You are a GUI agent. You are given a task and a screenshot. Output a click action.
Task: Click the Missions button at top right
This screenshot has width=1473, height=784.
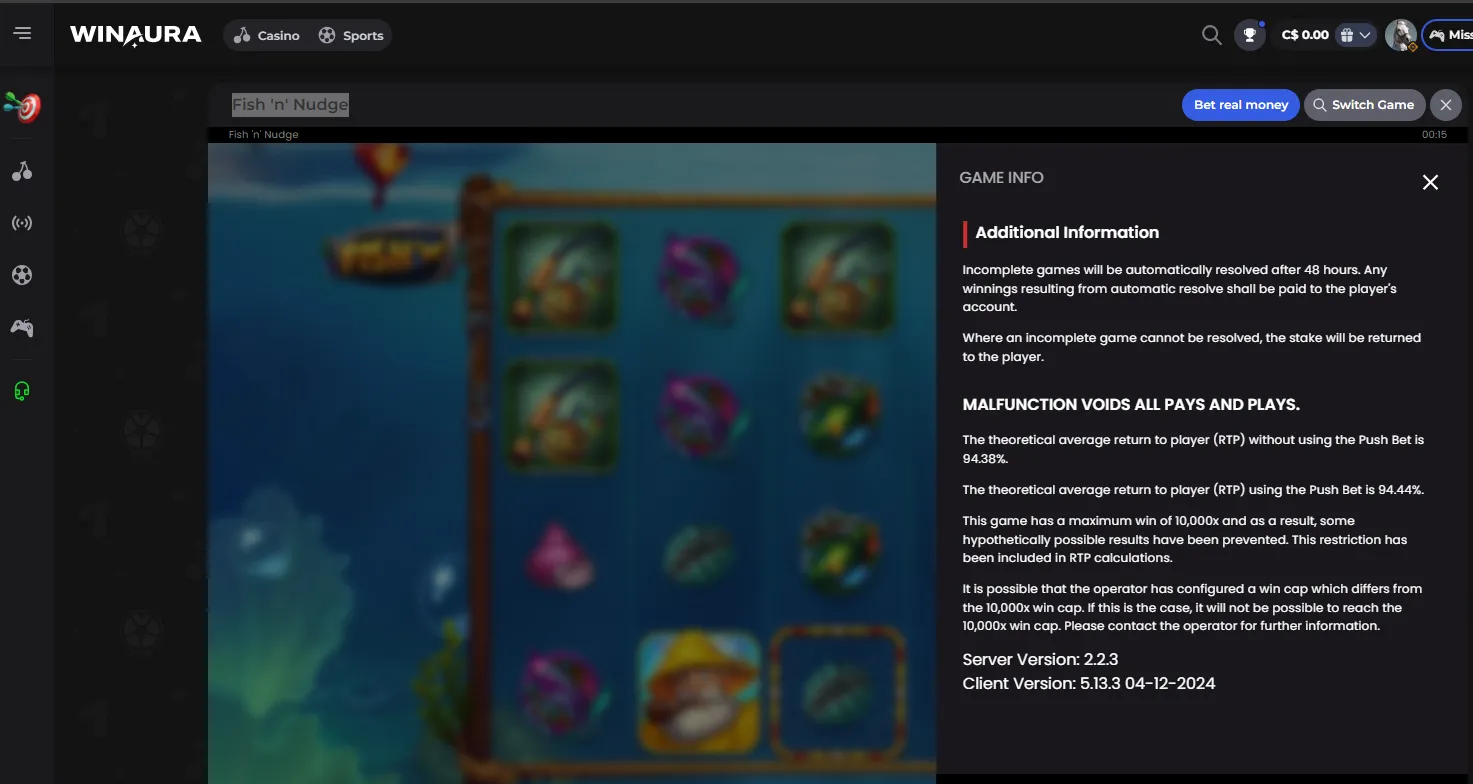click(x=1448, y=35)
